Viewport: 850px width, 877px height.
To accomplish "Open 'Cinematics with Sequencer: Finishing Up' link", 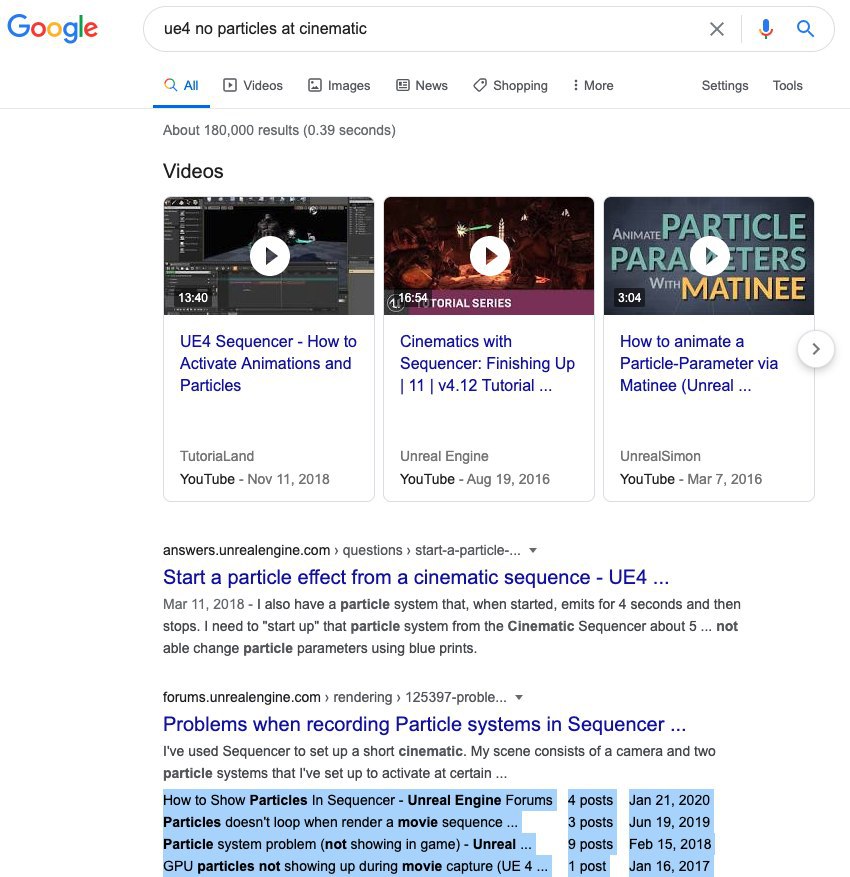I will pos(487,363).
